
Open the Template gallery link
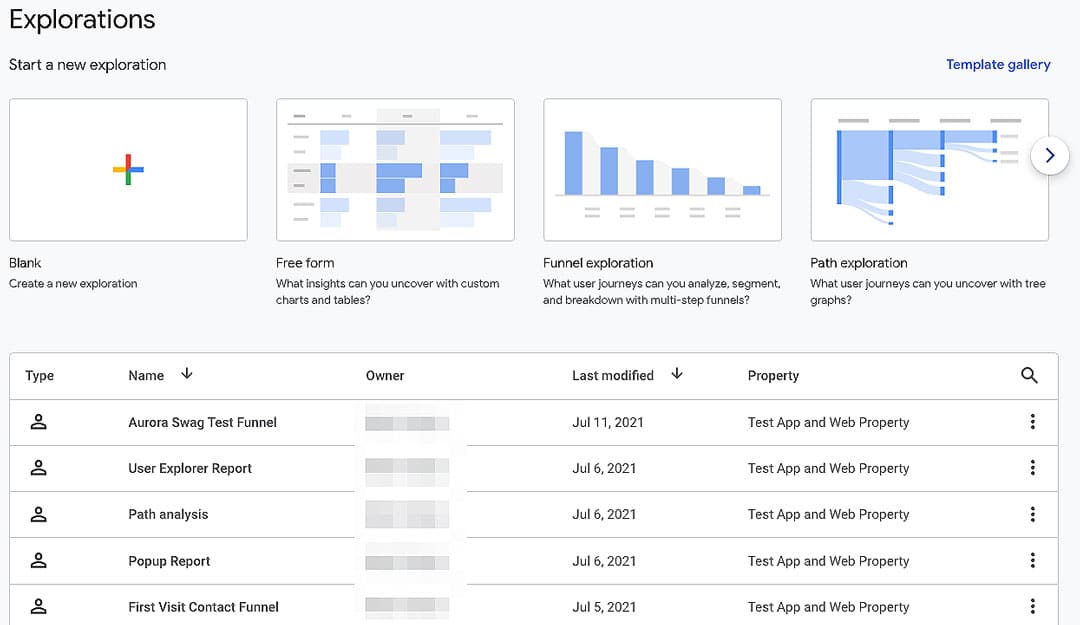coord(998,65)
